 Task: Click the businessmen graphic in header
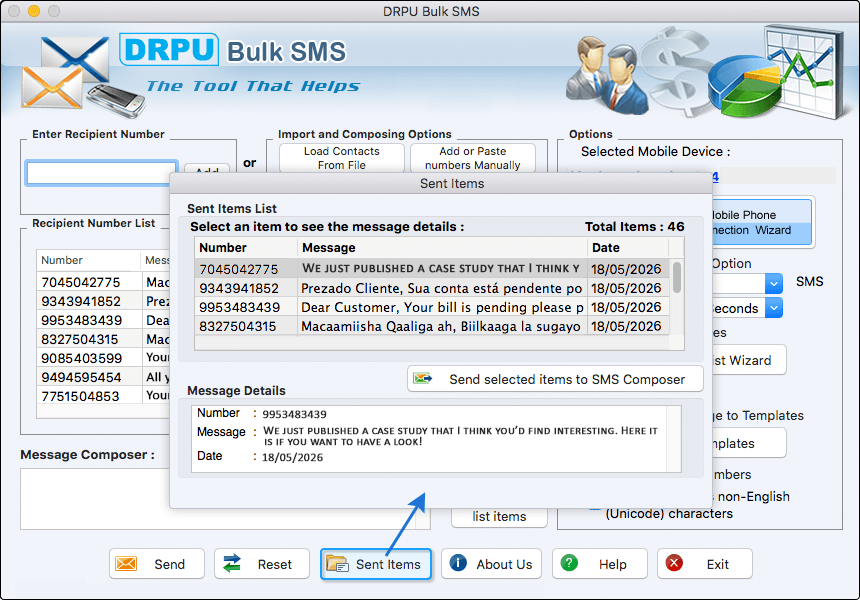click(x=606, y=74)
